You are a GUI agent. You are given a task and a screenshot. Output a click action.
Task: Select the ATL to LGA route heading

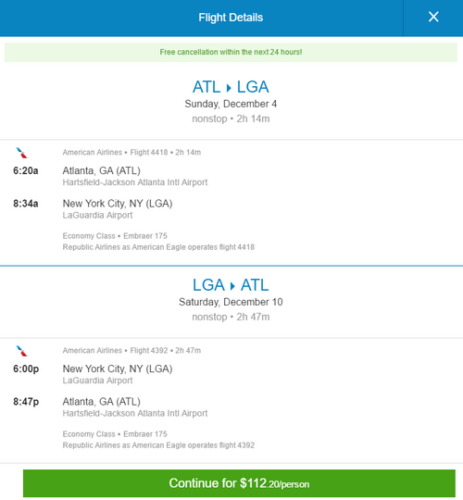(231, 87)
